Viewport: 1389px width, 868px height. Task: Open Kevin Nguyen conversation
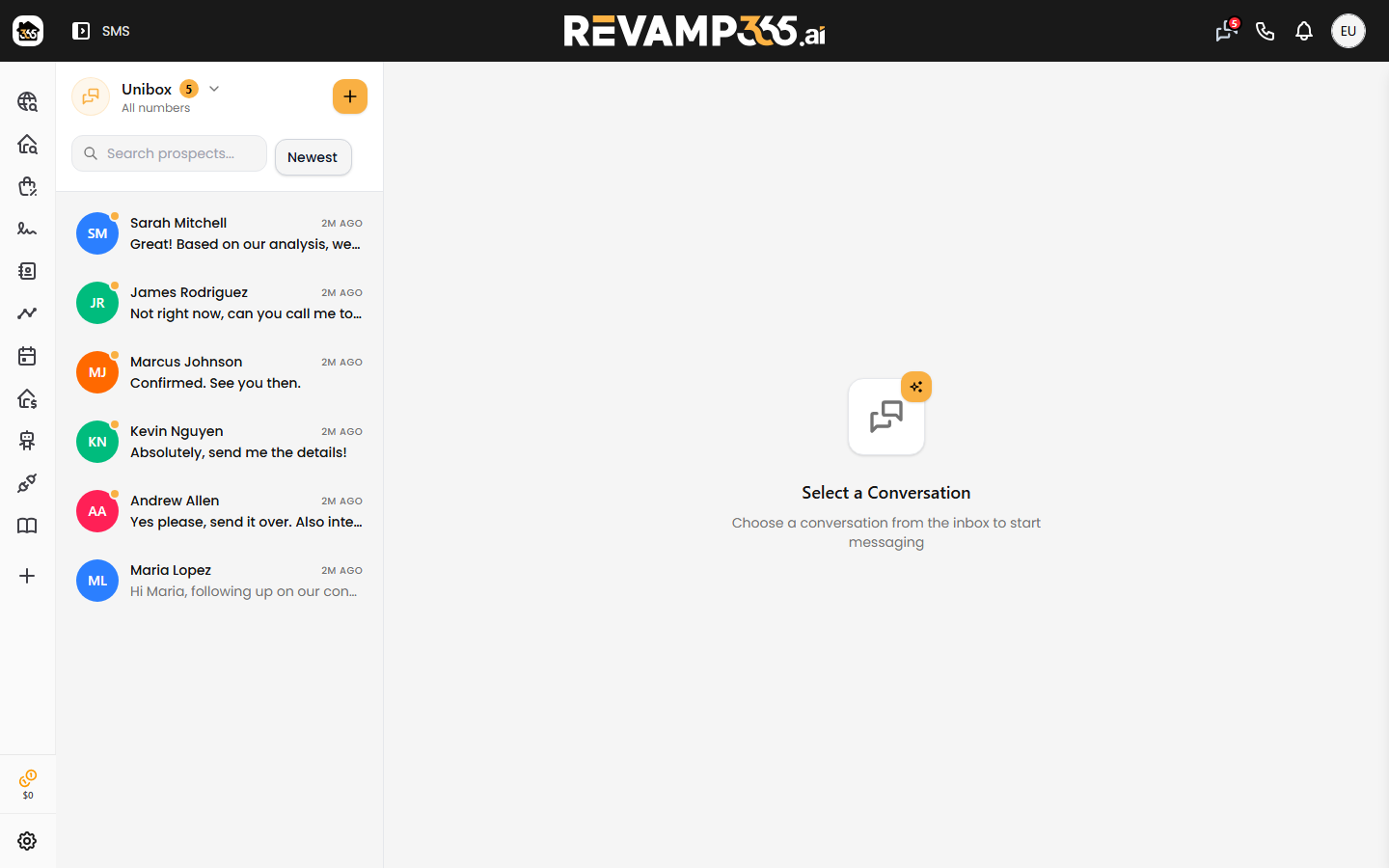coord(220,442)
